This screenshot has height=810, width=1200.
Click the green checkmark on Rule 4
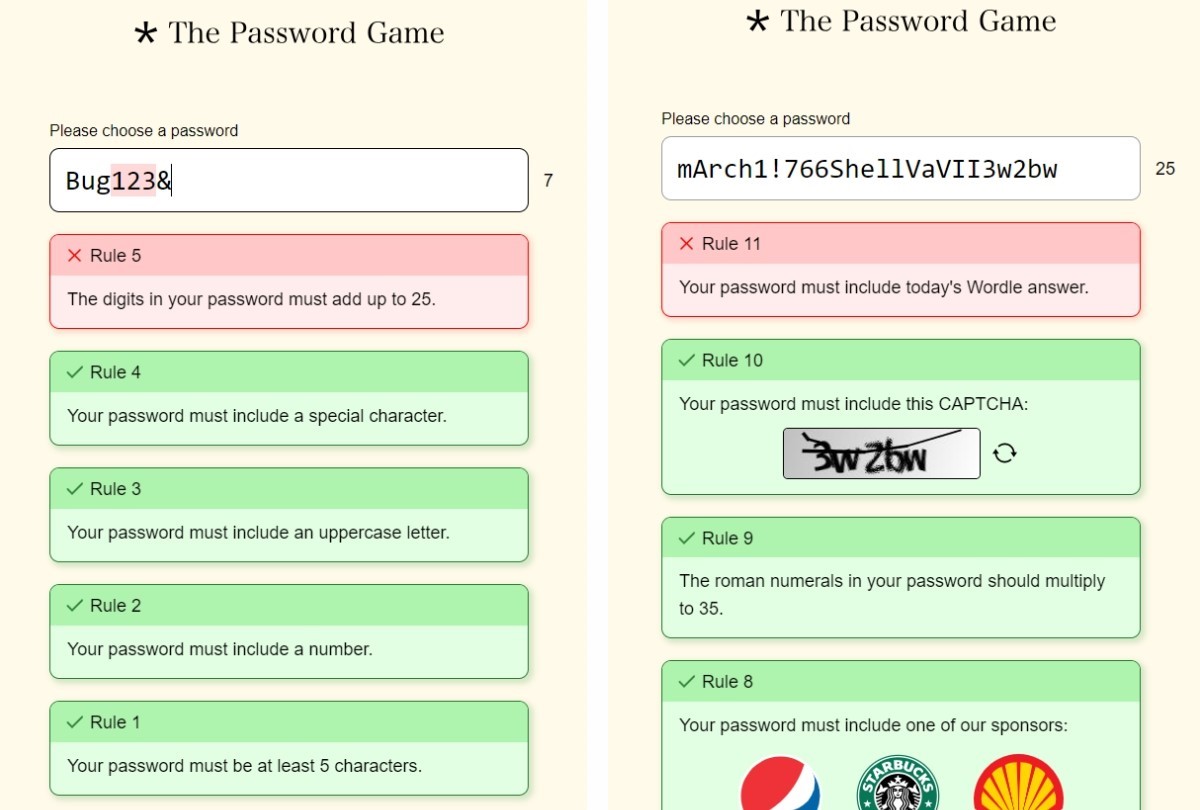point(74,372)
